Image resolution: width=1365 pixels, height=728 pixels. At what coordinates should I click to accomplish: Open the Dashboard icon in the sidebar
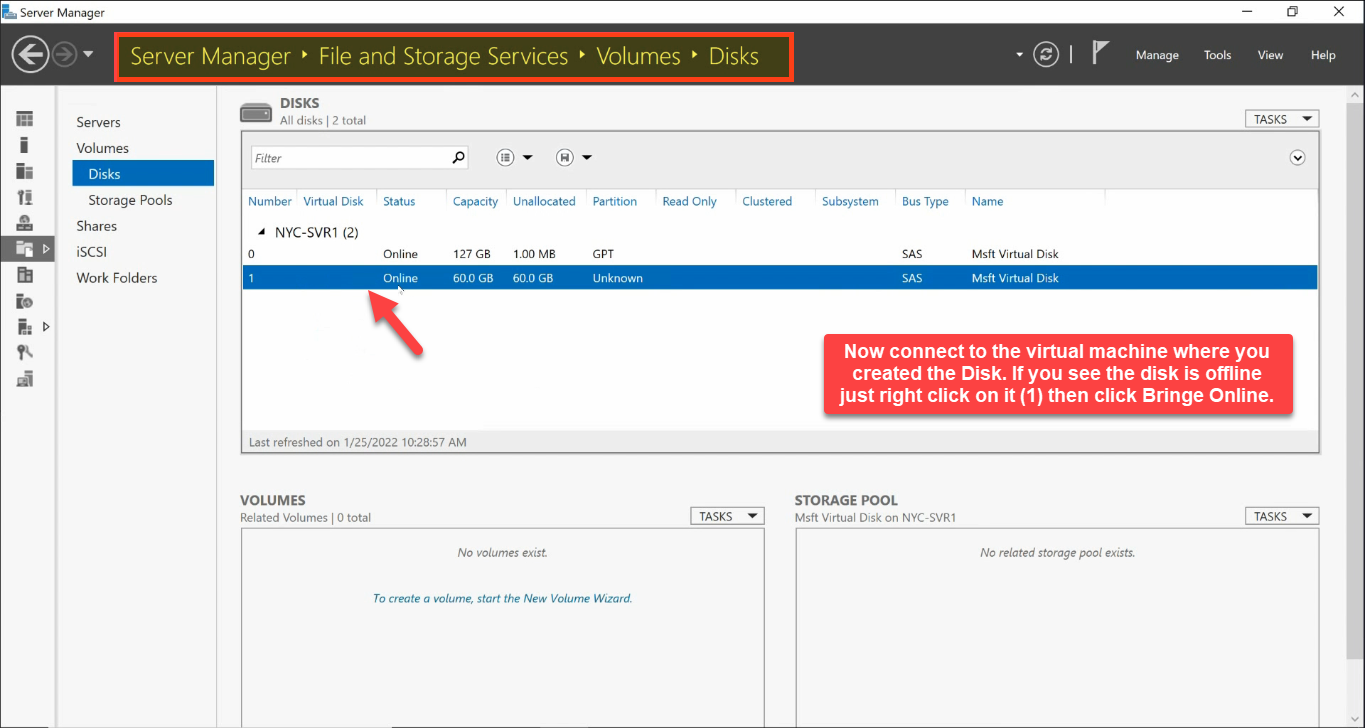pyautogui.click(x=25, y=119)
